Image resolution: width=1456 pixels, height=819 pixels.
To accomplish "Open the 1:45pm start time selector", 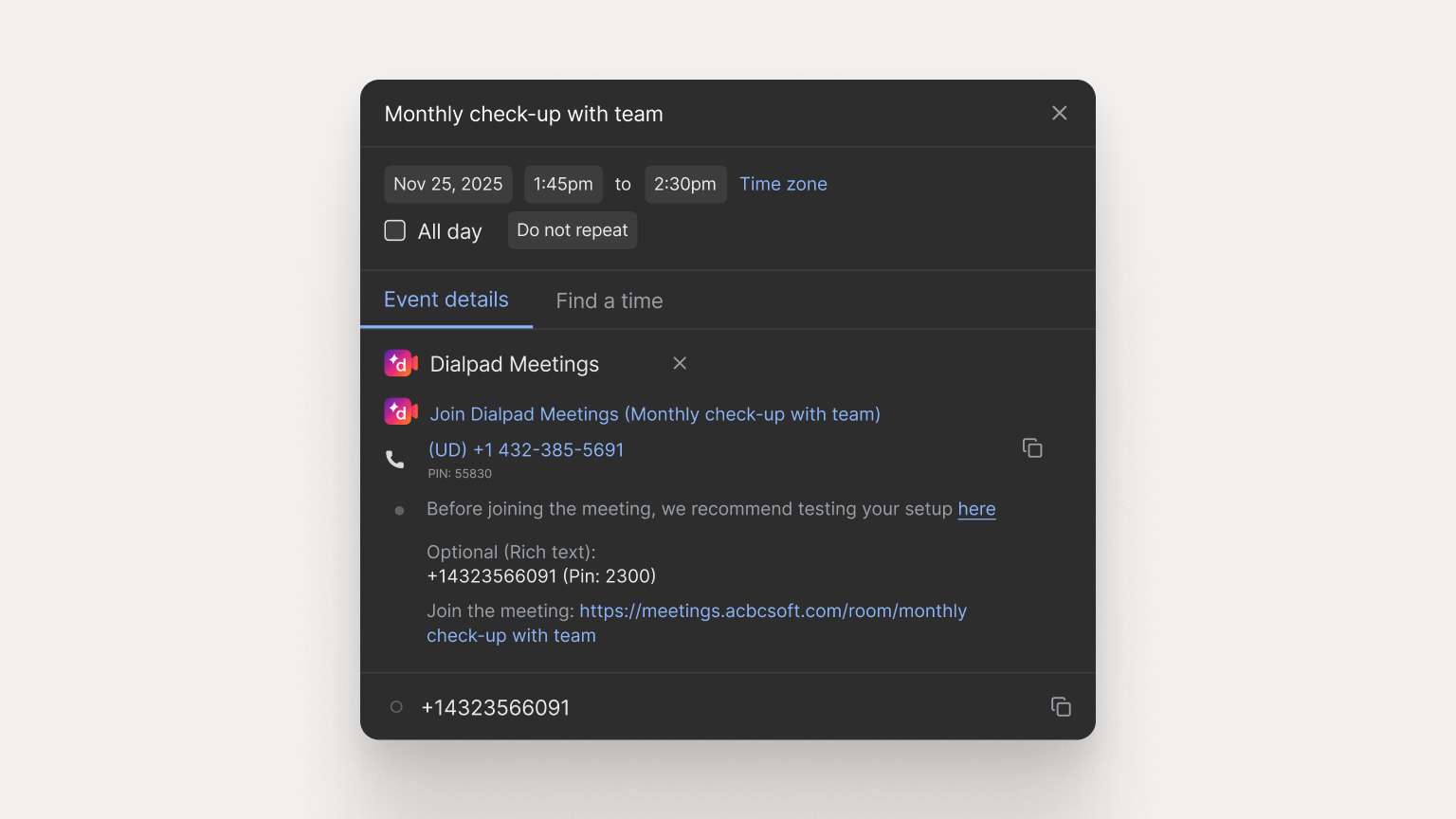I will [563, 184].
